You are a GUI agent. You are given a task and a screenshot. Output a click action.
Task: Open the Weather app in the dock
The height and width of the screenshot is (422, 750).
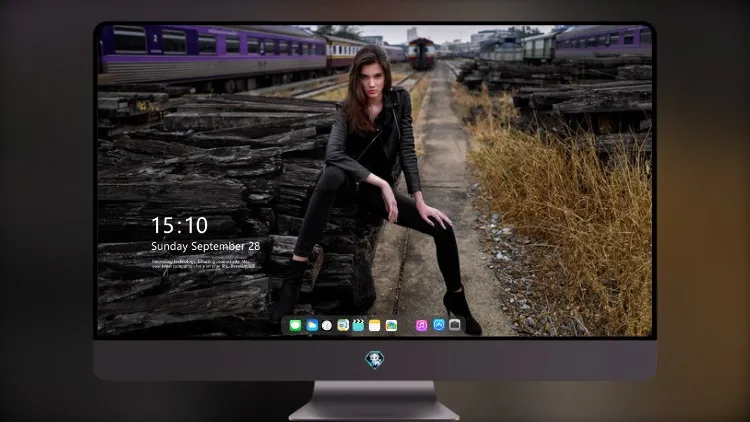311,326
